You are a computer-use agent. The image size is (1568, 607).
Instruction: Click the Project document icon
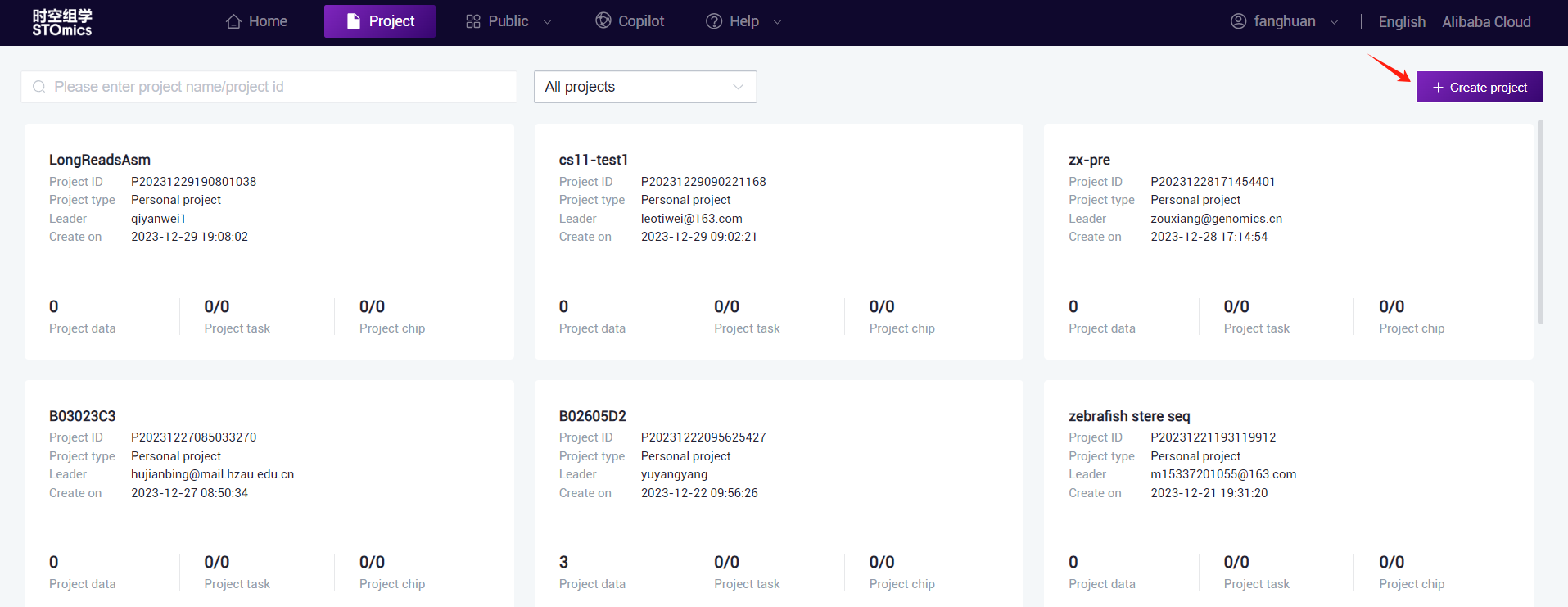354,21
